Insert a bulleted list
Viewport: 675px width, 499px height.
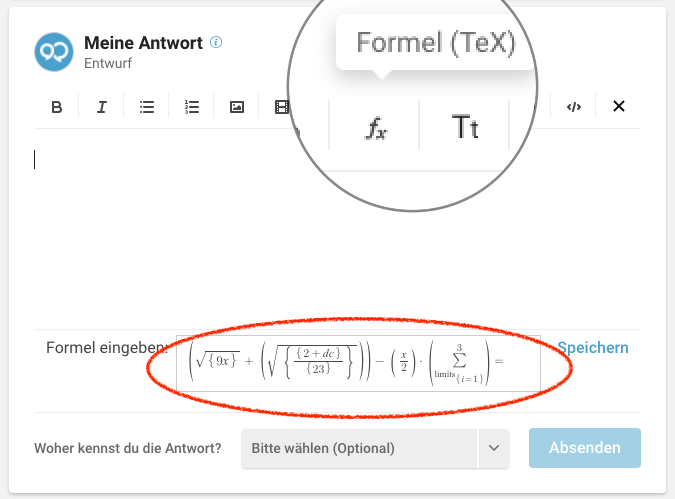[x=147, y=107]
